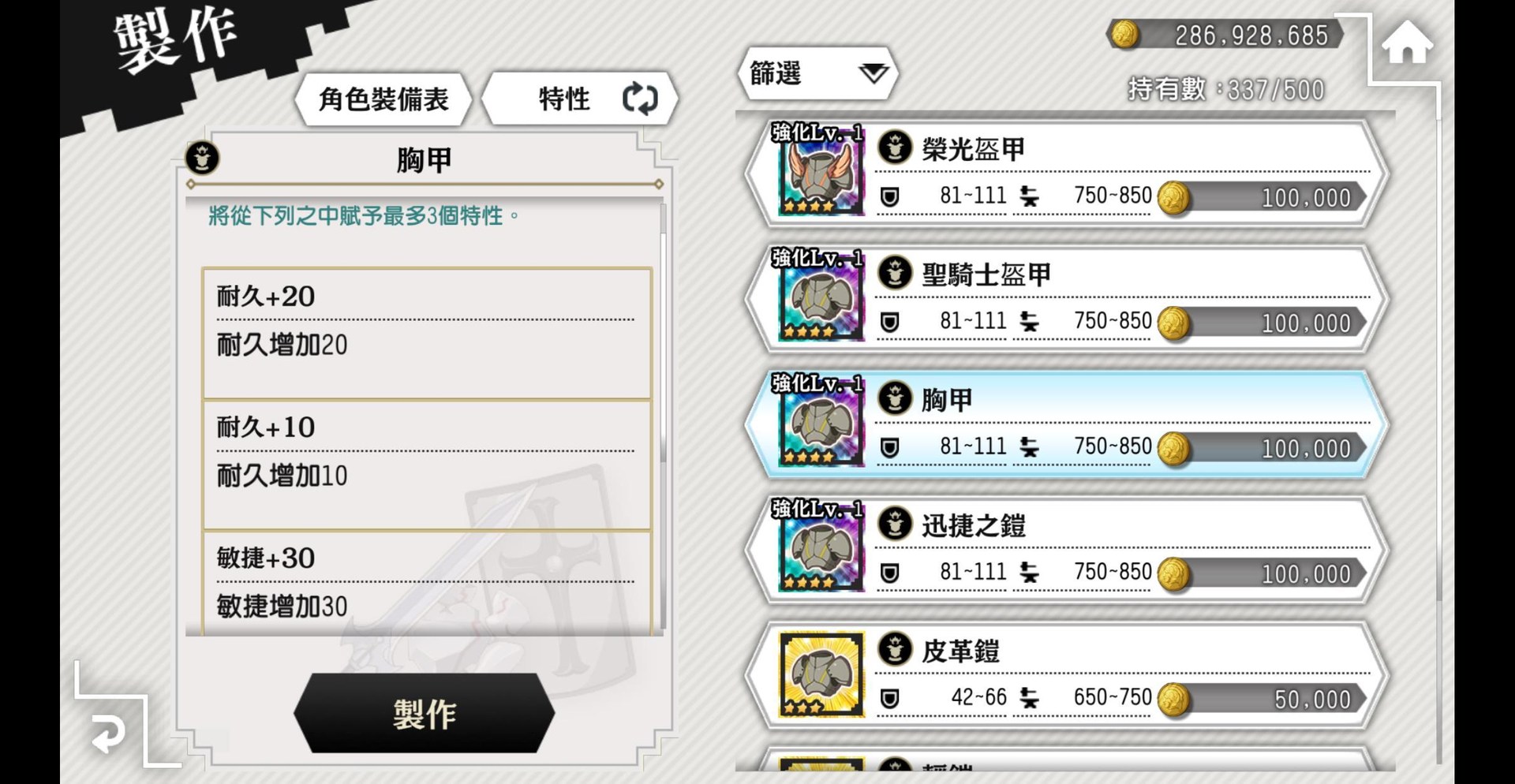Click armor-type icon beside 胸甲 title
Viewport: 1515px width, 784px height.
[x=202, y=158]
